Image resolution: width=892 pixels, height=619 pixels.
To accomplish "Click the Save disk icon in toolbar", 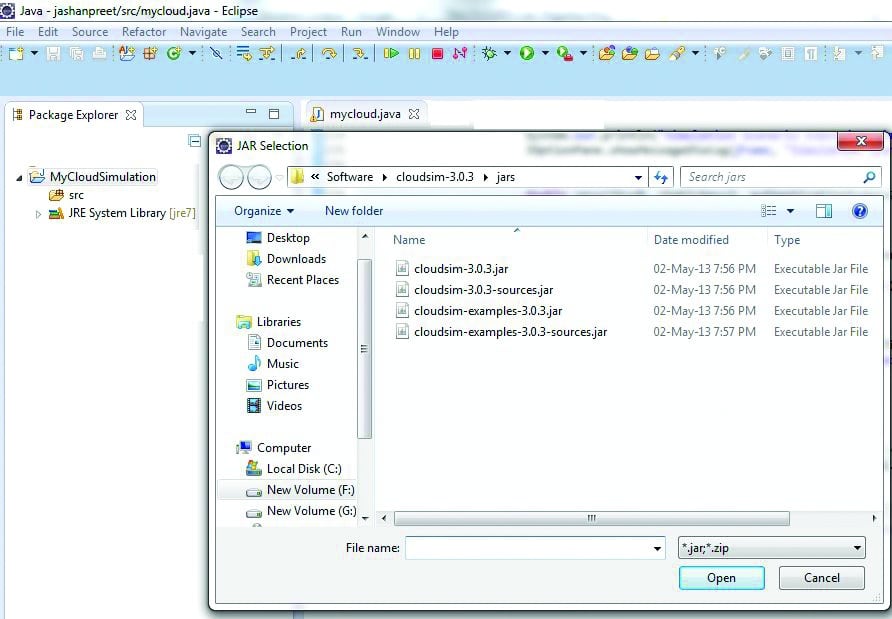I will (x=53, y=53).
